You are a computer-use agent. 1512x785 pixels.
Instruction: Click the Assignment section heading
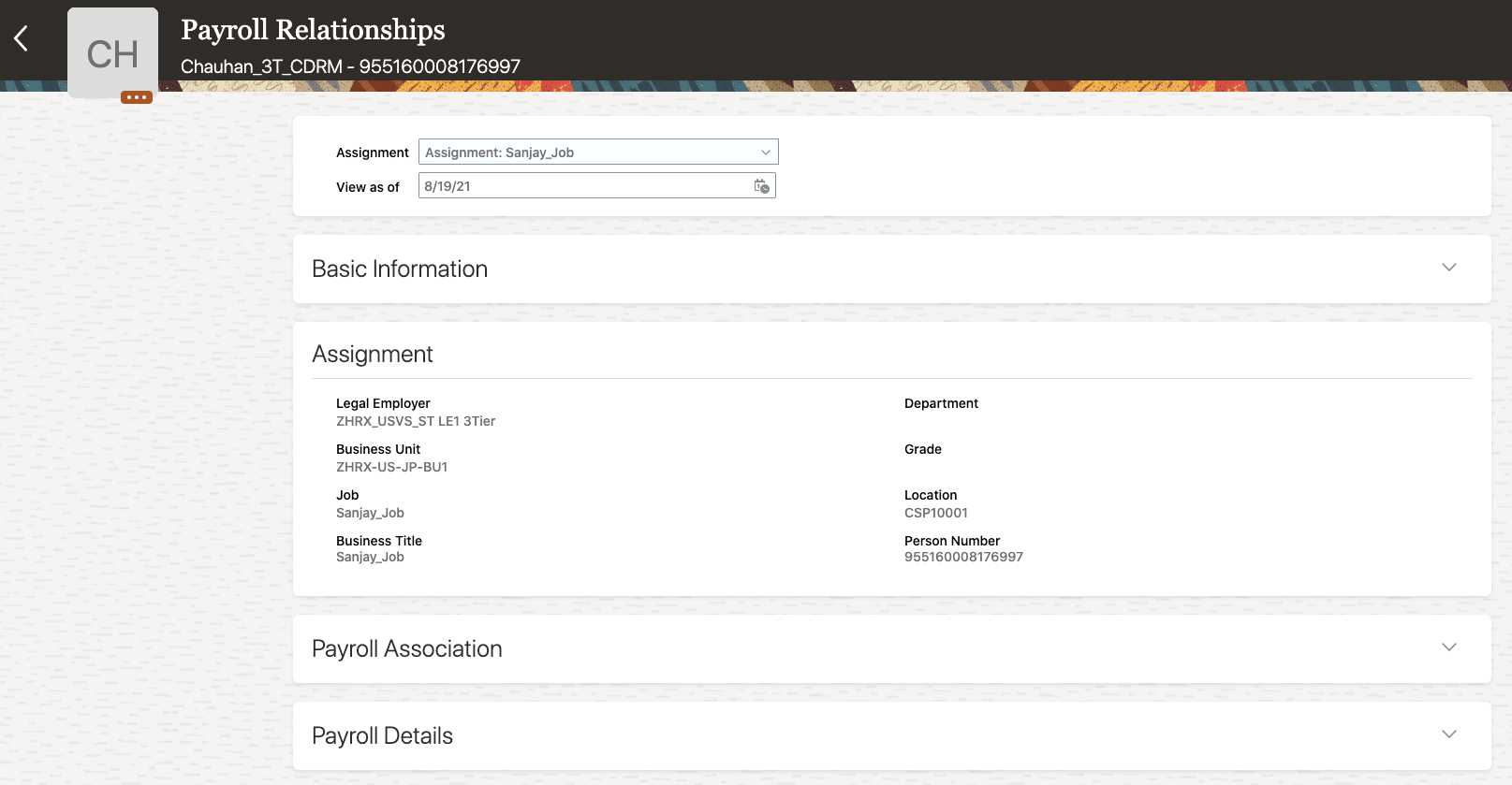[x=373, y=355]
